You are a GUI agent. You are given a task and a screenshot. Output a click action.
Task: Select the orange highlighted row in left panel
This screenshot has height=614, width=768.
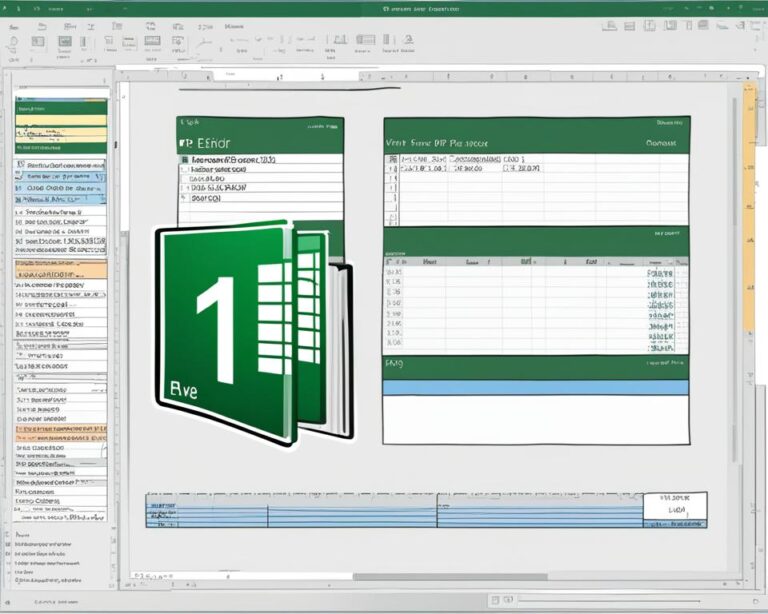click(x=62, y=270)
